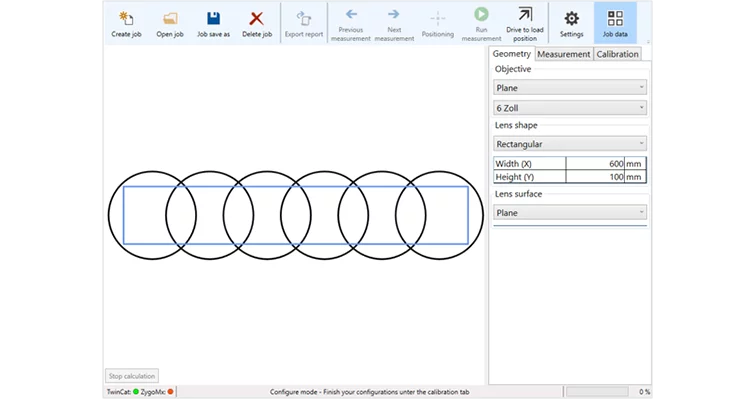Open the Objective Plane dropdown

(570, 88)
